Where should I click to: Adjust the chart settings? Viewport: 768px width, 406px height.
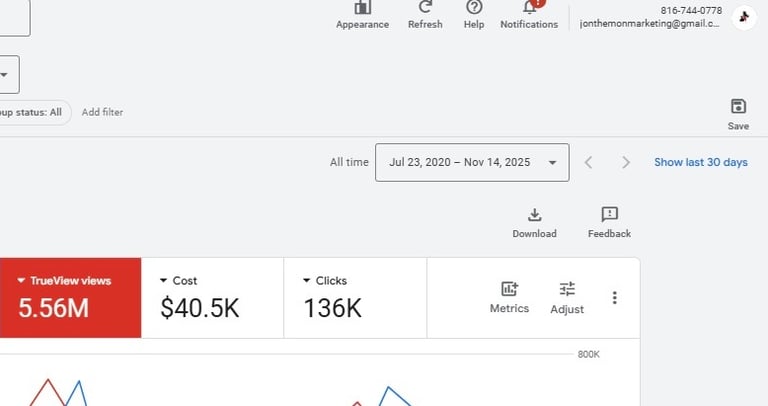(x=567, y=296)
